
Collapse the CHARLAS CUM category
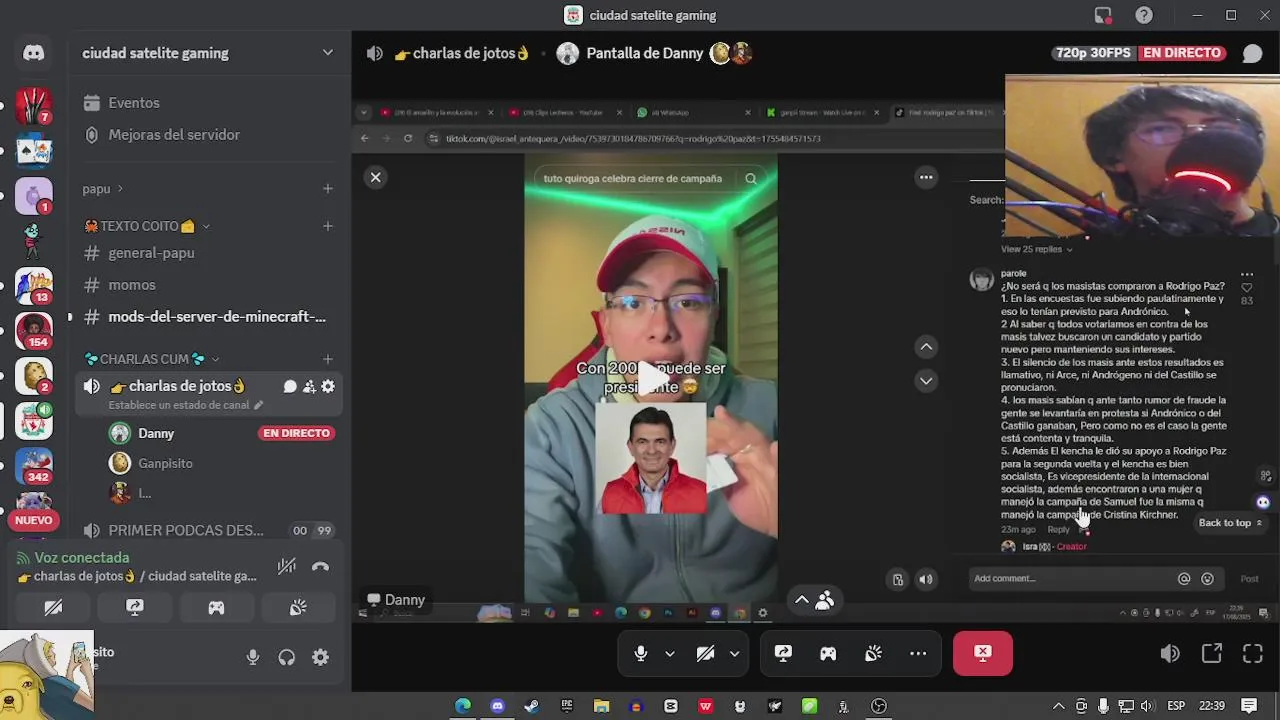(152, 359)
